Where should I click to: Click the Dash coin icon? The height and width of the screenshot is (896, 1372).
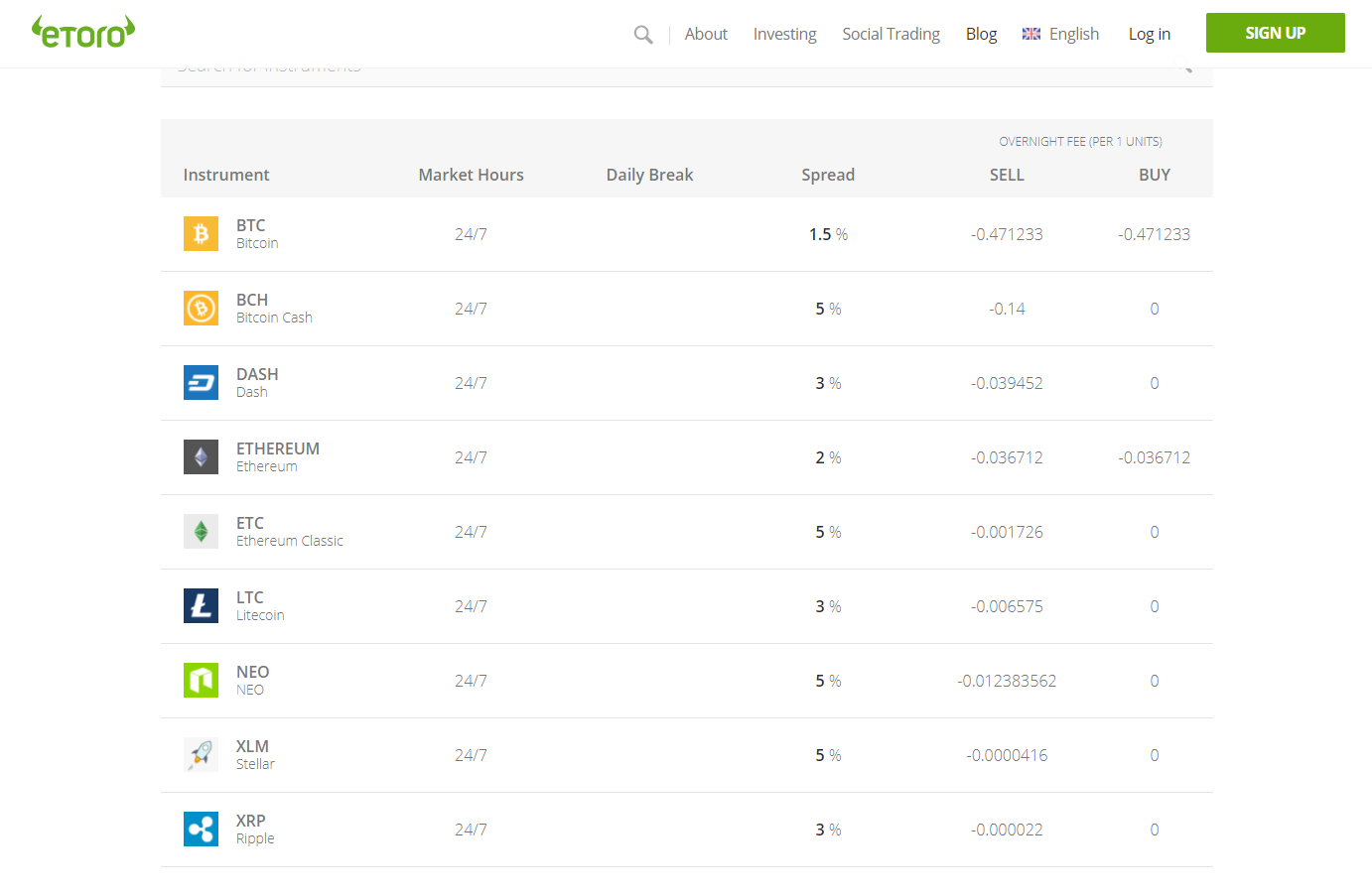tap(201, 383)
